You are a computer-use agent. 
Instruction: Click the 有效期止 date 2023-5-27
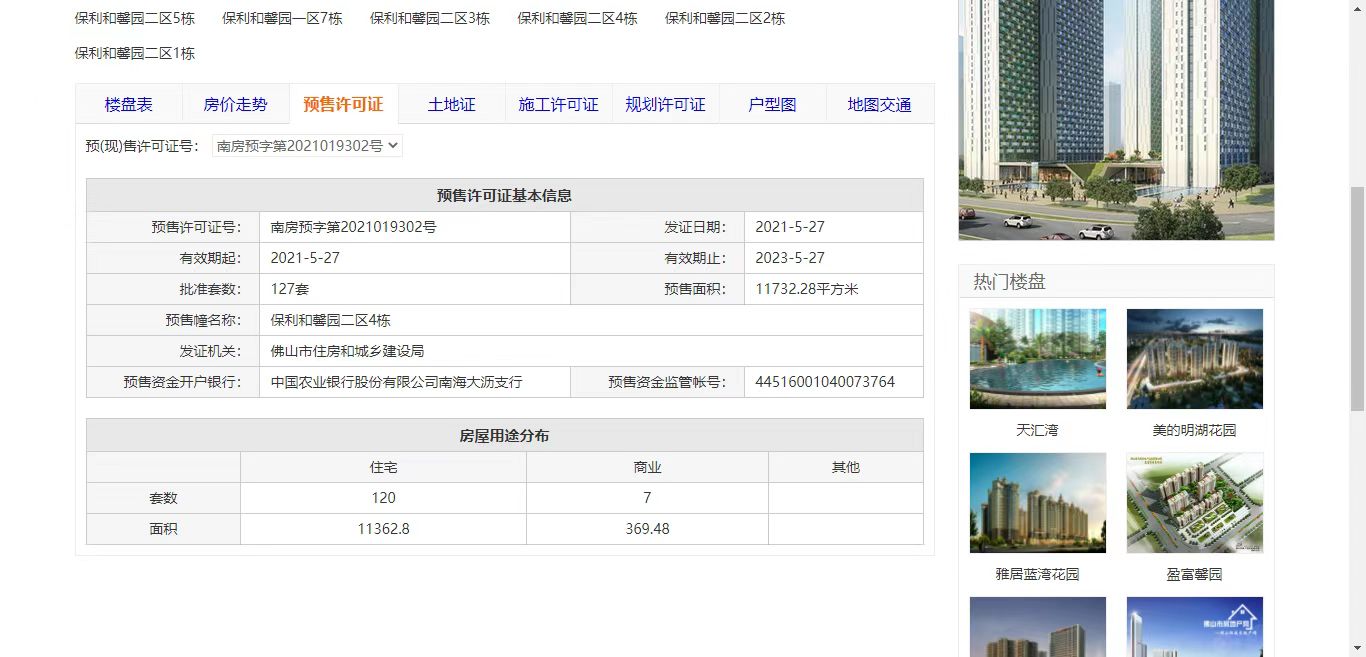click(x=790, y=258)
